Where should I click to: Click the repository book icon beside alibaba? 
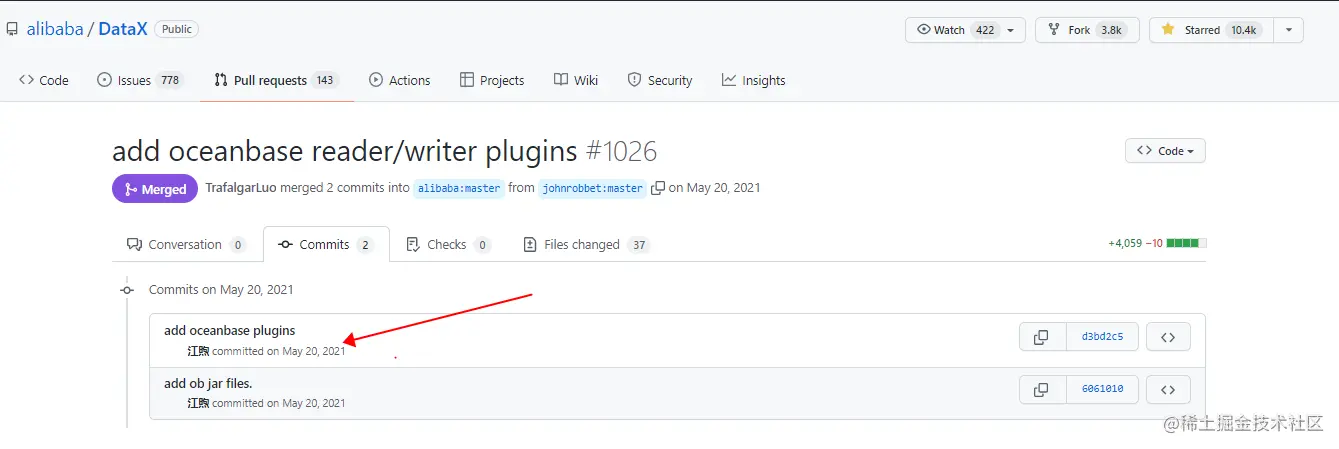[x=12, y=29]
